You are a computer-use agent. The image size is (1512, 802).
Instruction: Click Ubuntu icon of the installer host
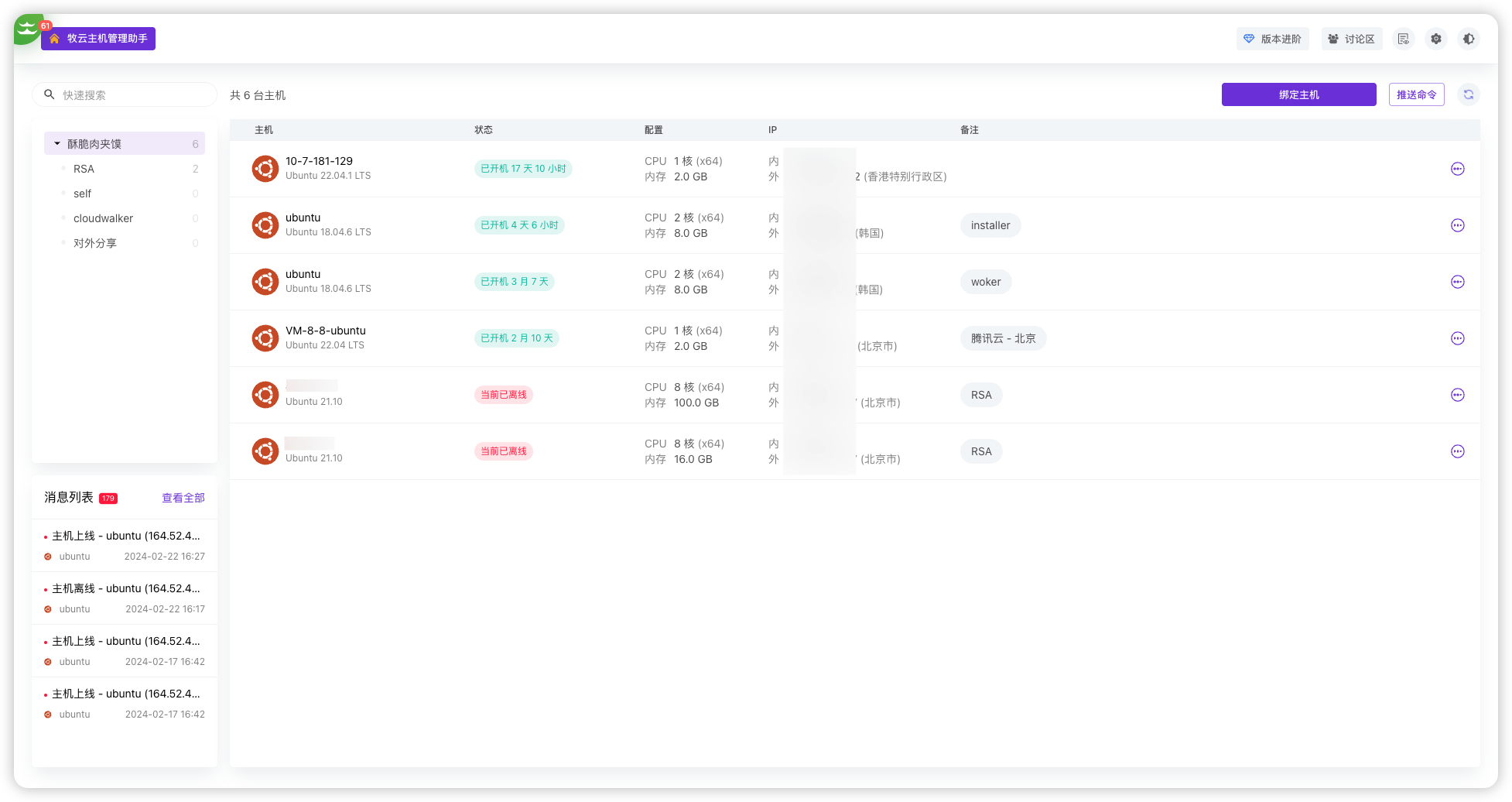coord(265,225)
